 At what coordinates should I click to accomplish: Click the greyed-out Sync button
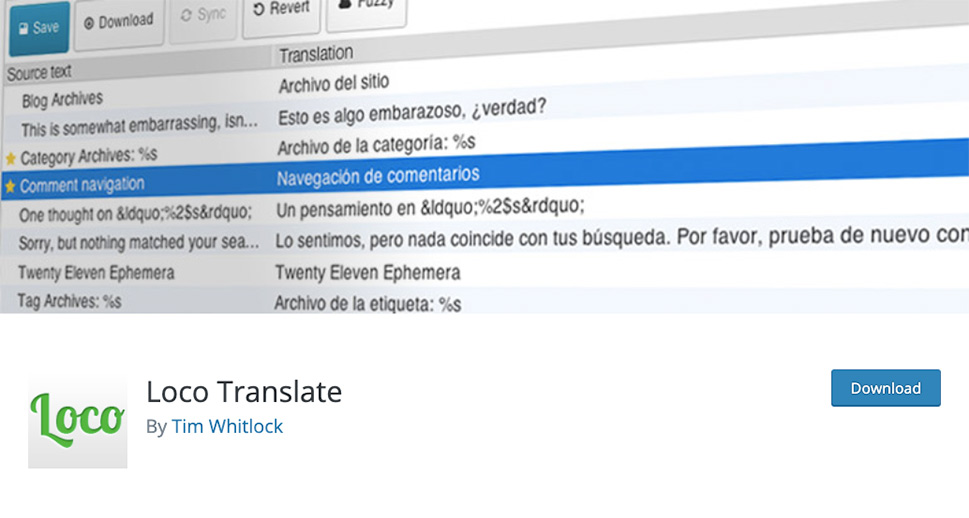[x=203, y=16]
